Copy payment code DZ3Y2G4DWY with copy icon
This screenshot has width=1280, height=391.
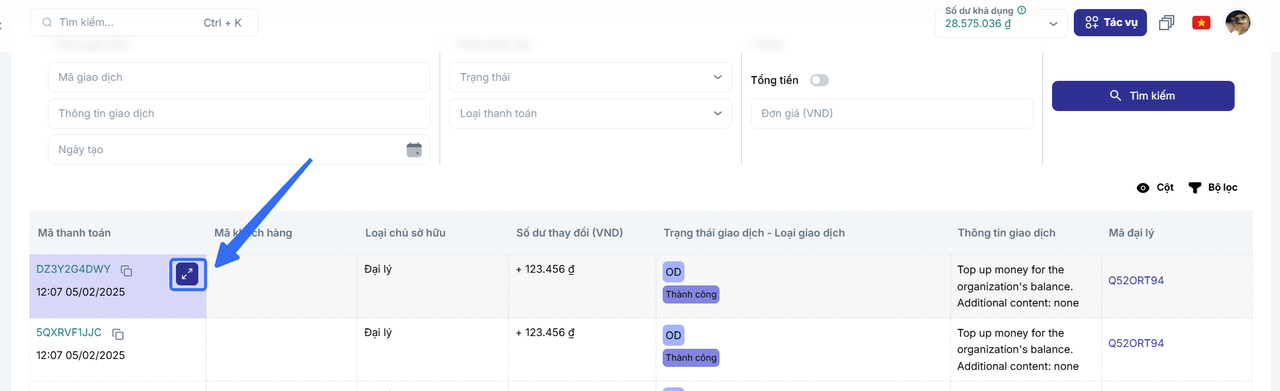click(126, 271)
